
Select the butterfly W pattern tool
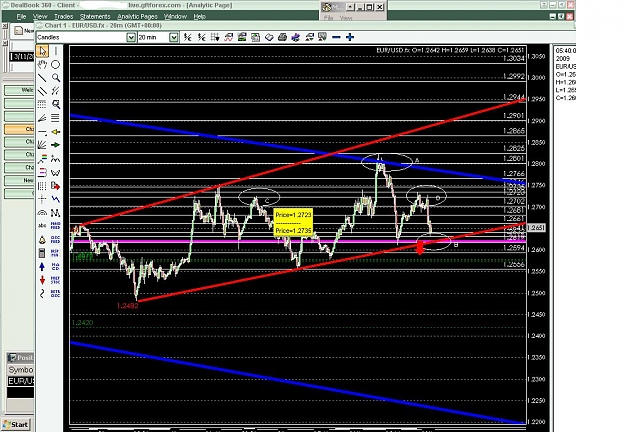[x=56, y=173]
